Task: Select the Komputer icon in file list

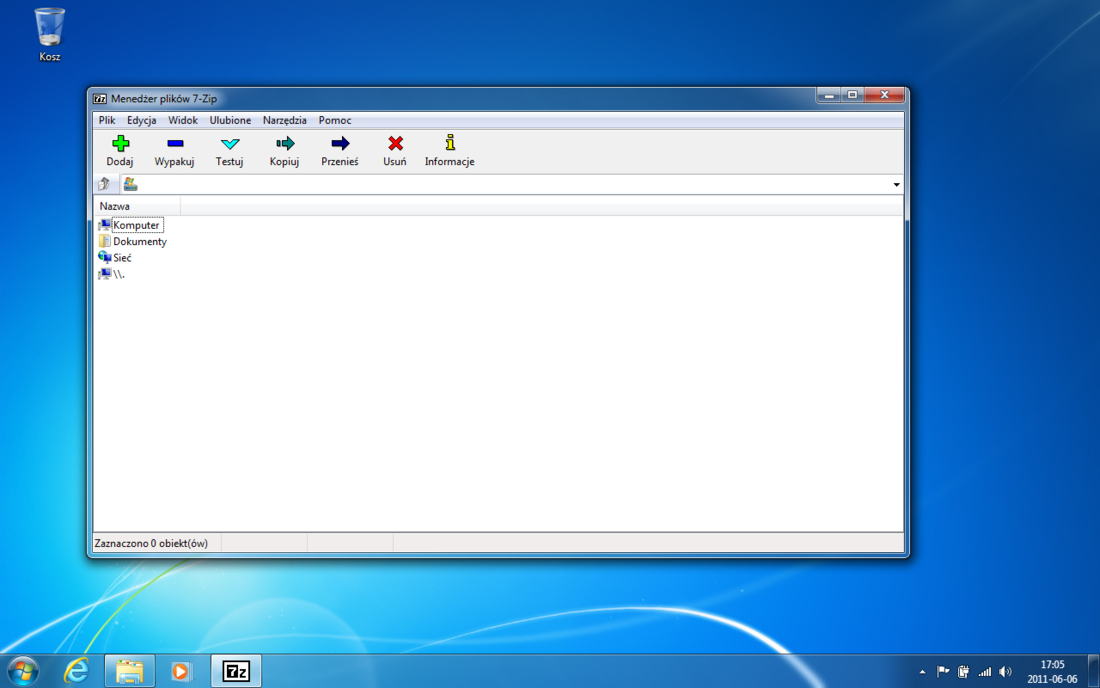Action: (105, 225)
